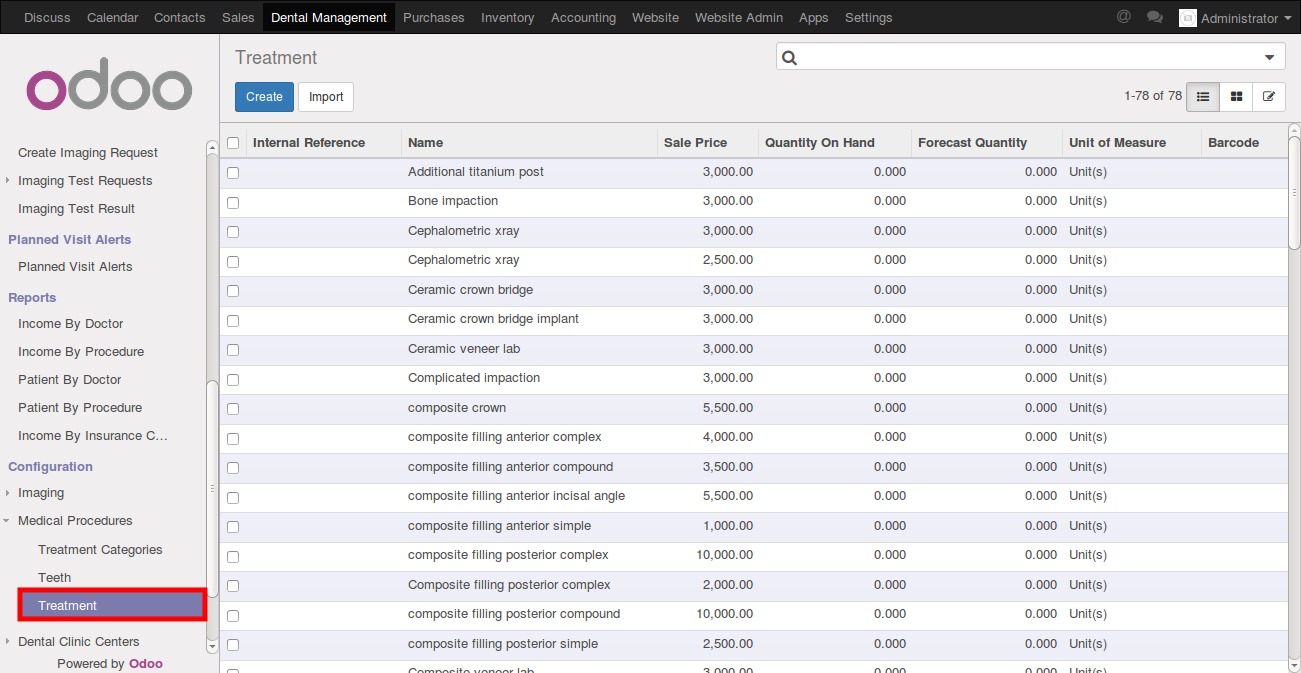The image size is (1301, 673).
Task: Open the Inventory menu
Action: point(507,18)
